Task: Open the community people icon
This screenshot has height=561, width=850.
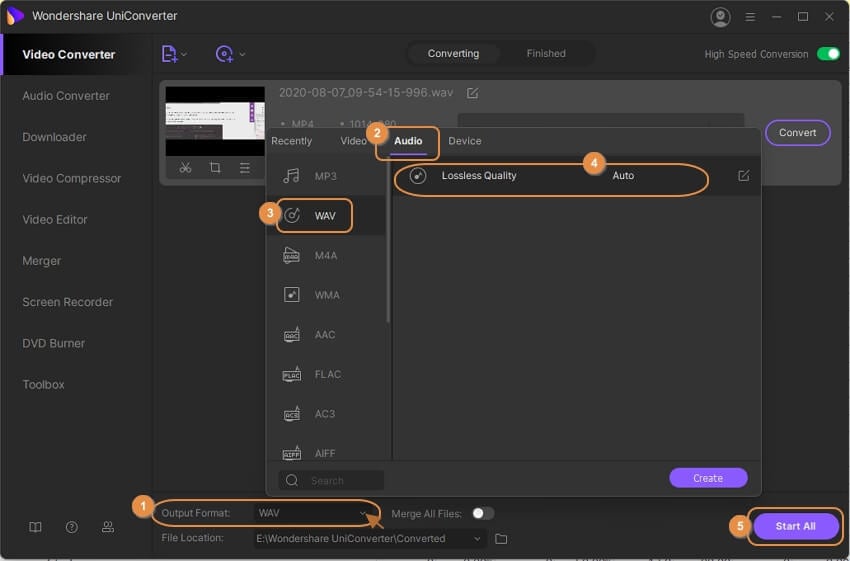Action: [108, 527]
